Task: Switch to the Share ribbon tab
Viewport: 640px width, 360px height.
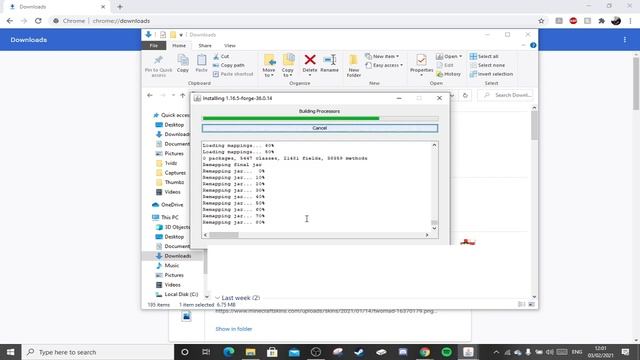Action: [205, 46]
